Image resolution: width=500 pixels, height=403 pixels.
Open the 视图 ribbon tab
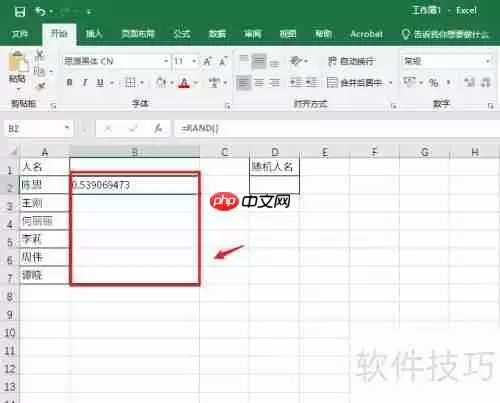click(x=288, y=34)
